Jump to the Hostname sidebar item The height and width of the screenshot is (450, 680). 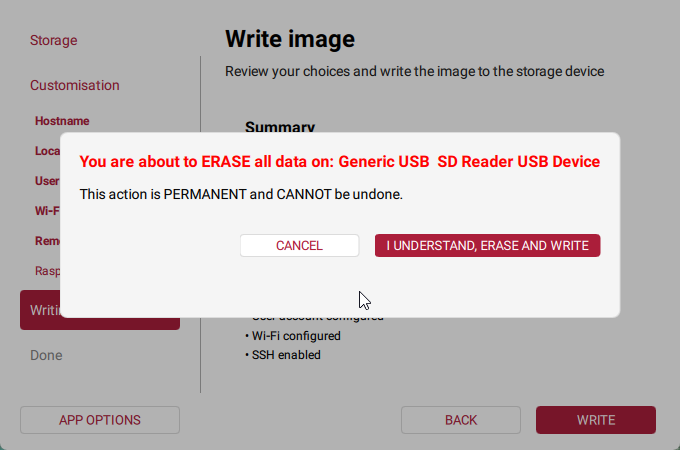[62, 121]
